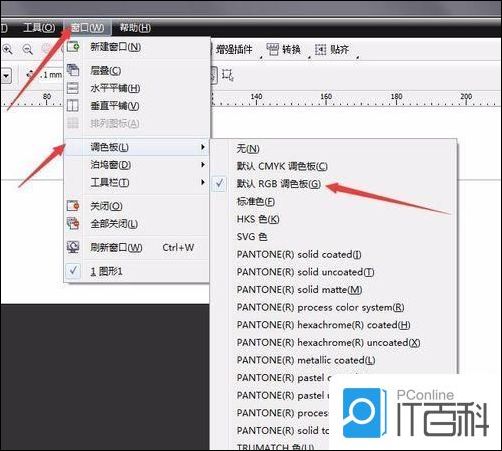Expand the 泊坞窗(D) submenu
This screenshot has width=502, height=451.
pyautogui.click(x=137, y=165)
